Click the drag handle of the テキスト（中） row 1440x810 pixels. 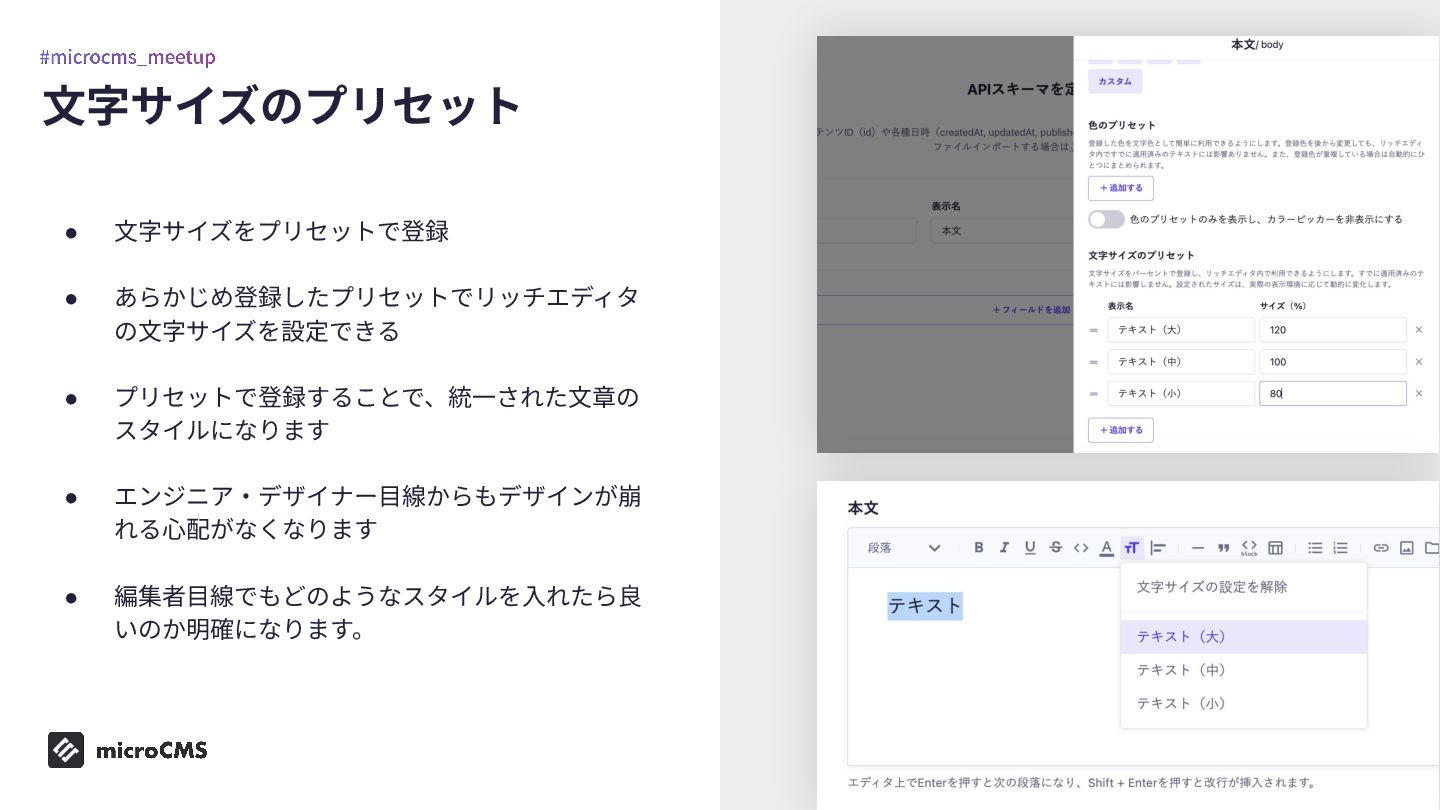[1094, 362]
